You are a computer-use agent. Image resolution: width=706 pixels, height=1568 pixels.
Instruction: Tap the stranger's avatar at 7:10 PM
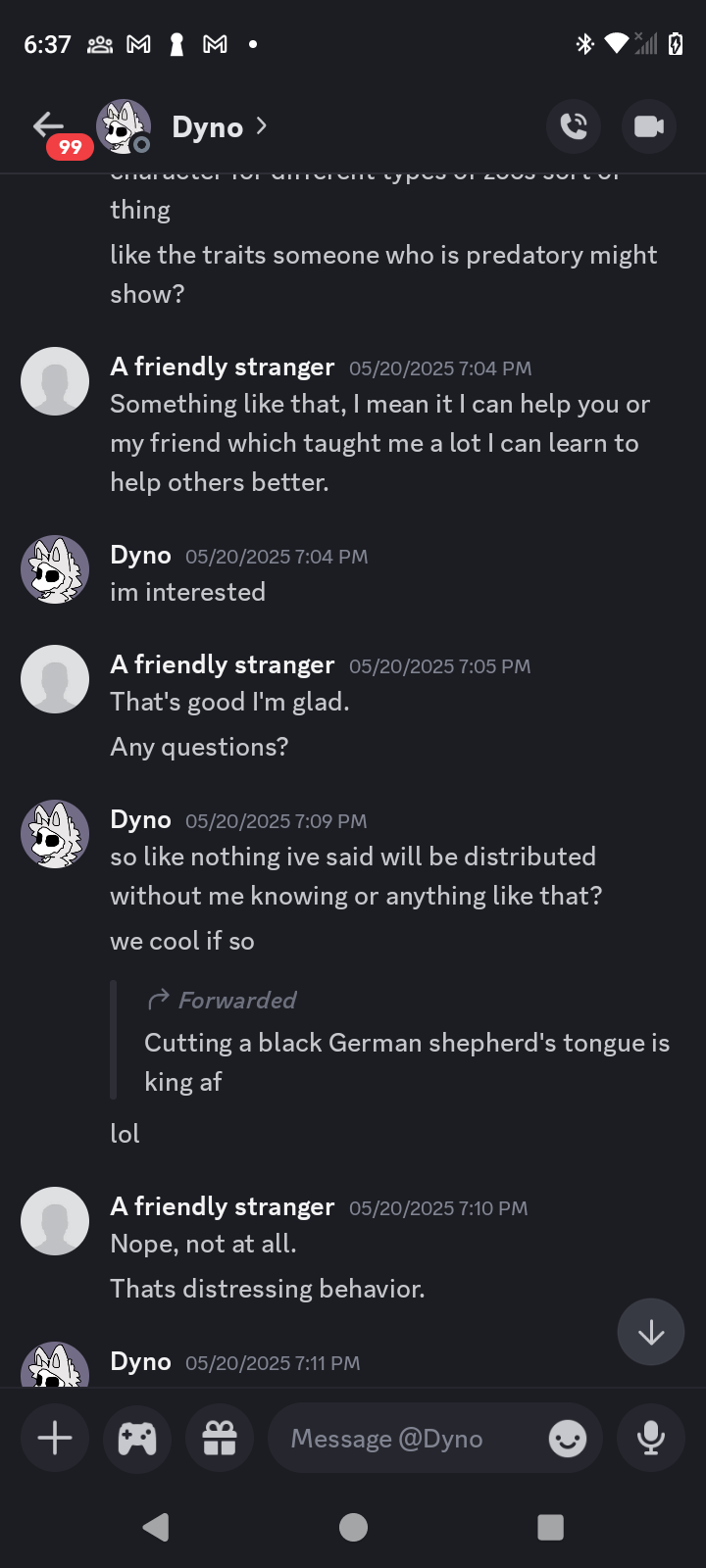(x=55, y=1221)
